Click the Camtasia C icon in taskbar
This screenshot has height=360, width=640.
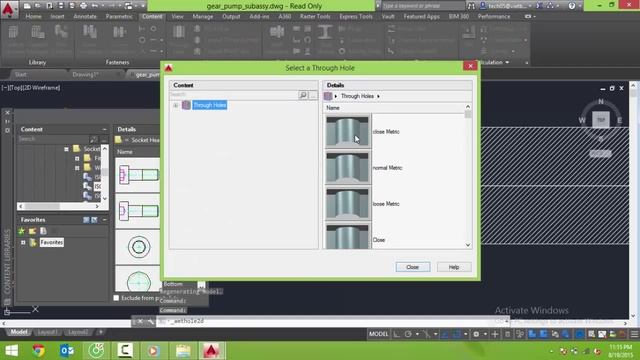coord(125,351)
